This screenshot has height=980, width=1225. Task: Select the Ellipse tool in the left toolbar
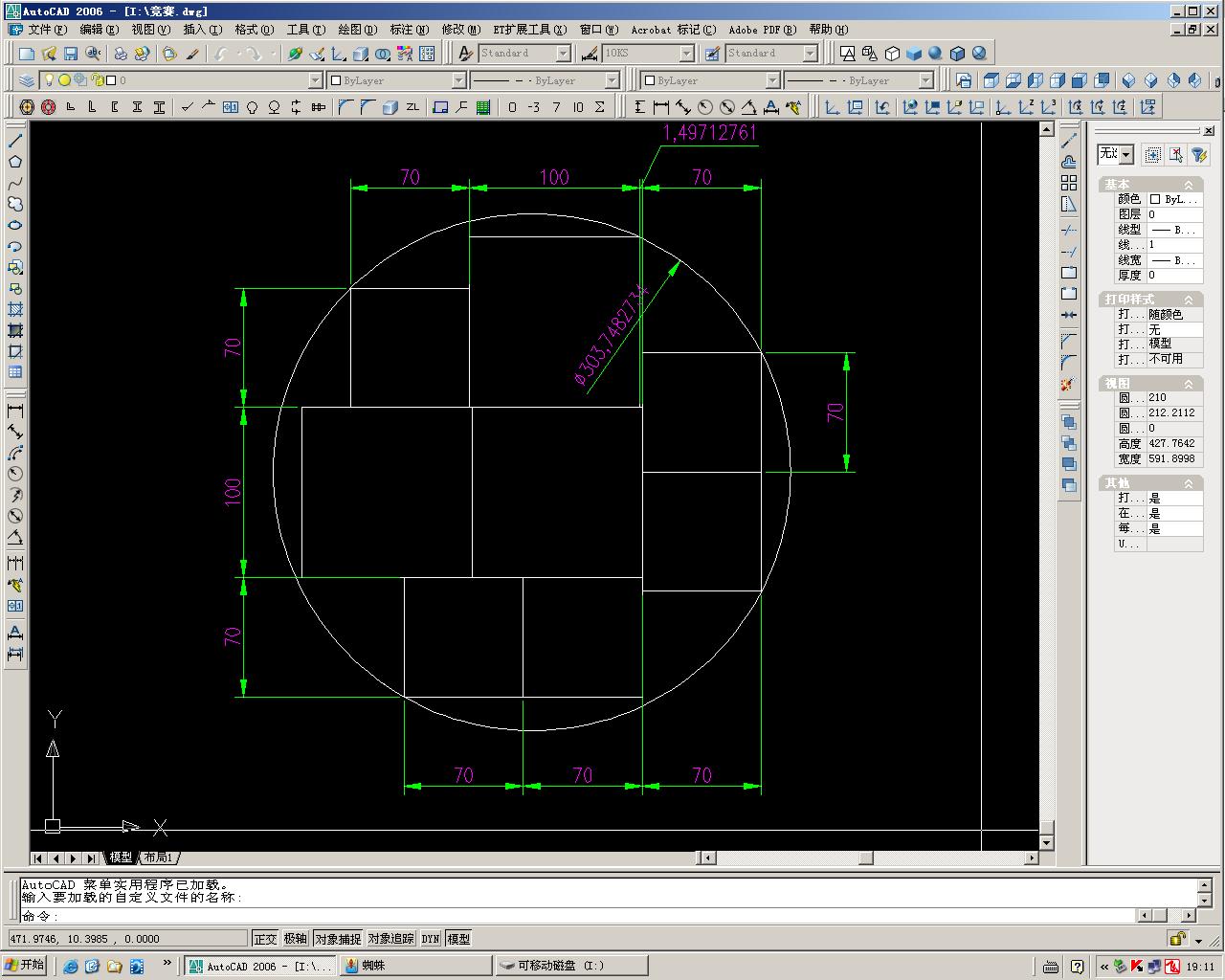[x=15, y=225]
